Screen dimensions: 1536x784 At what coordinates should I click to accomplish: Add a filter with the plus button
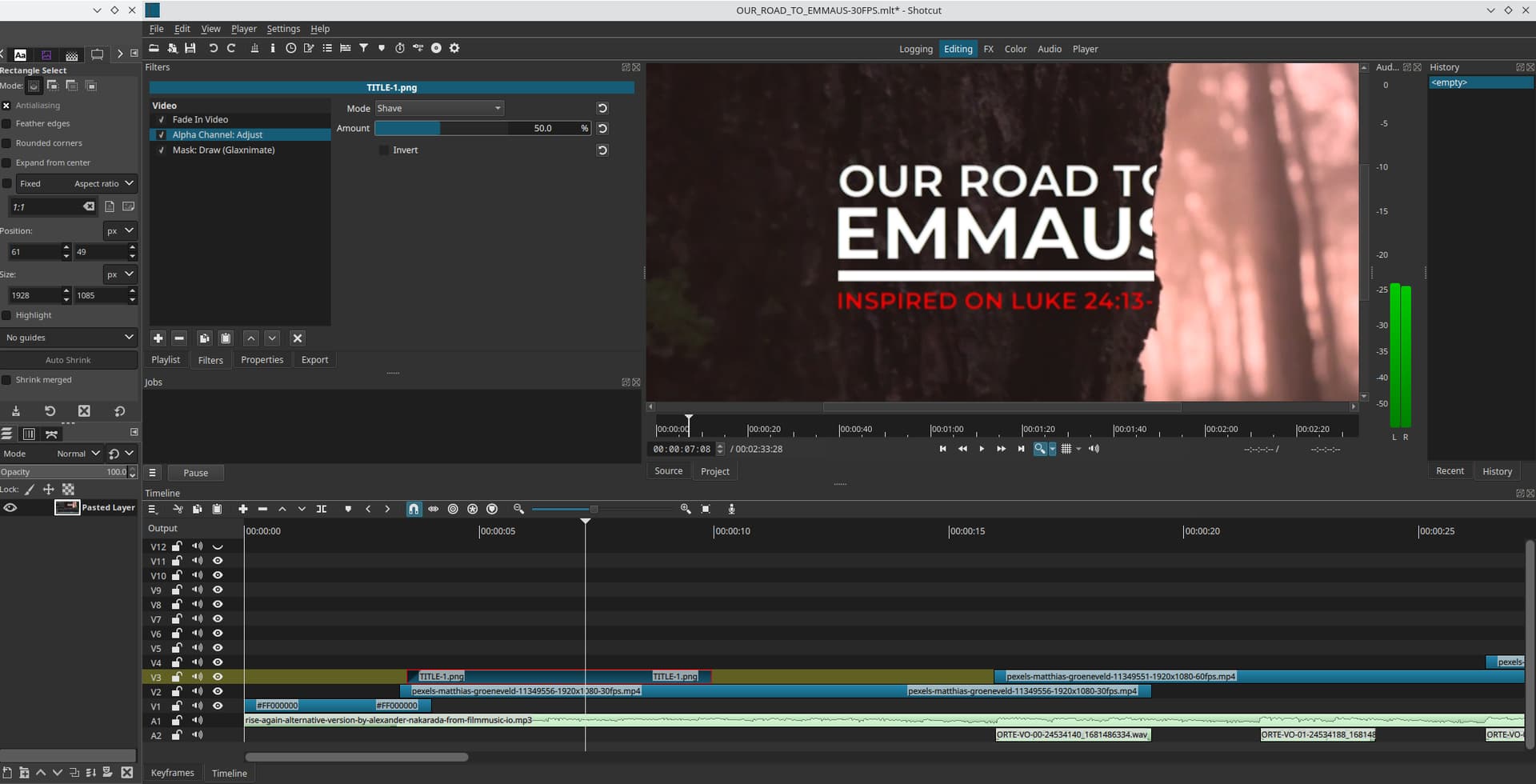click(x=158, y=338)
